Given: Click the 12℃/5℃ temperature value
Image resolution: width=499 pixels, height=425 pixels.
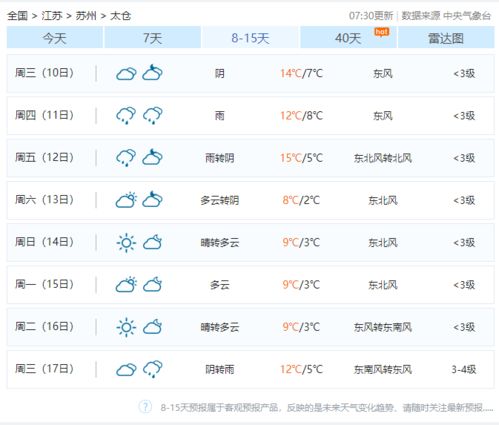Looking at the screenshot, I should (301, 369).
